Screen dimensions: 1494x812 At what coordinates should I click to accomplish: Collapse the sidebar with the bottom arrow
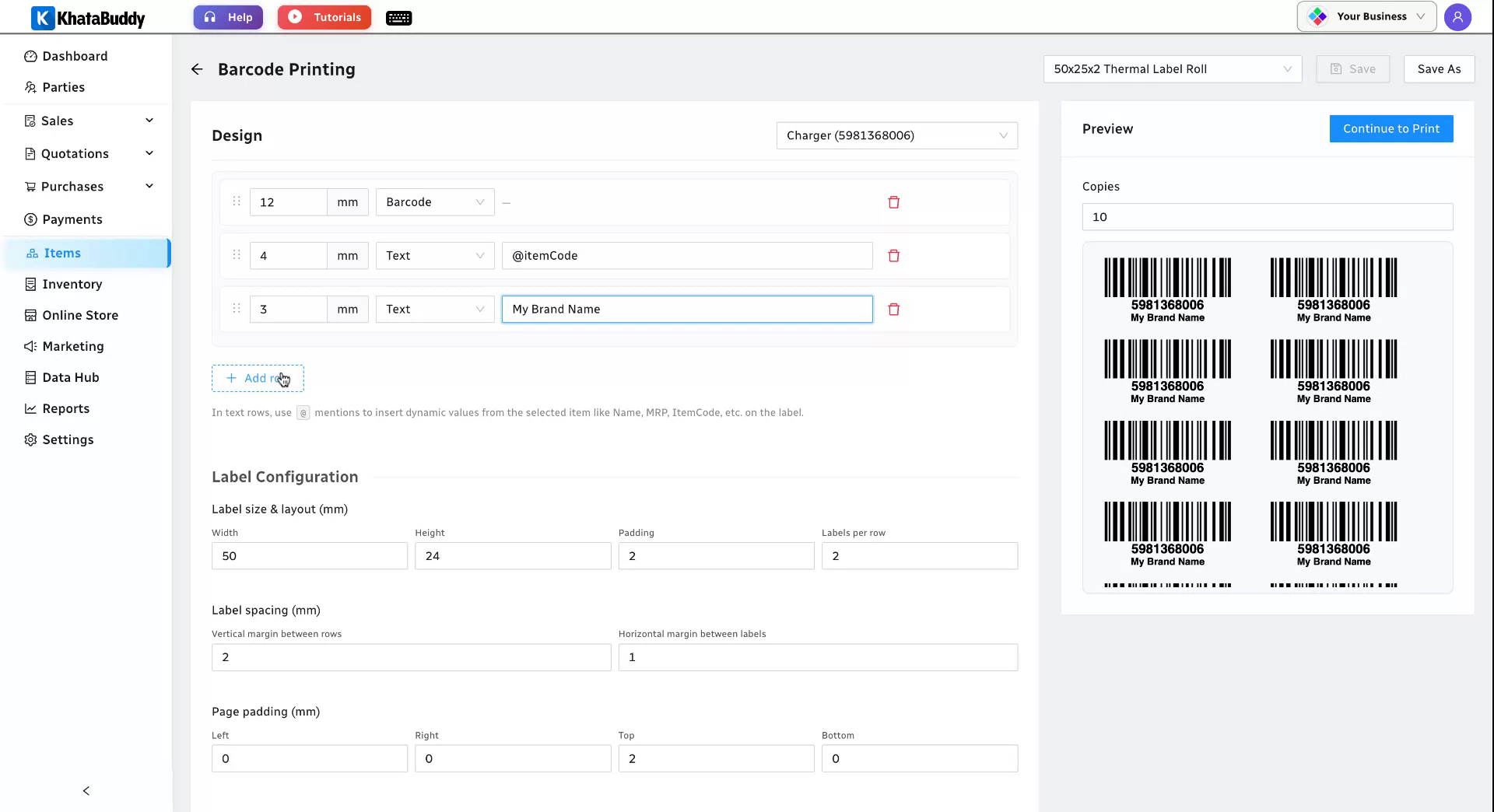tap(86, 791)
